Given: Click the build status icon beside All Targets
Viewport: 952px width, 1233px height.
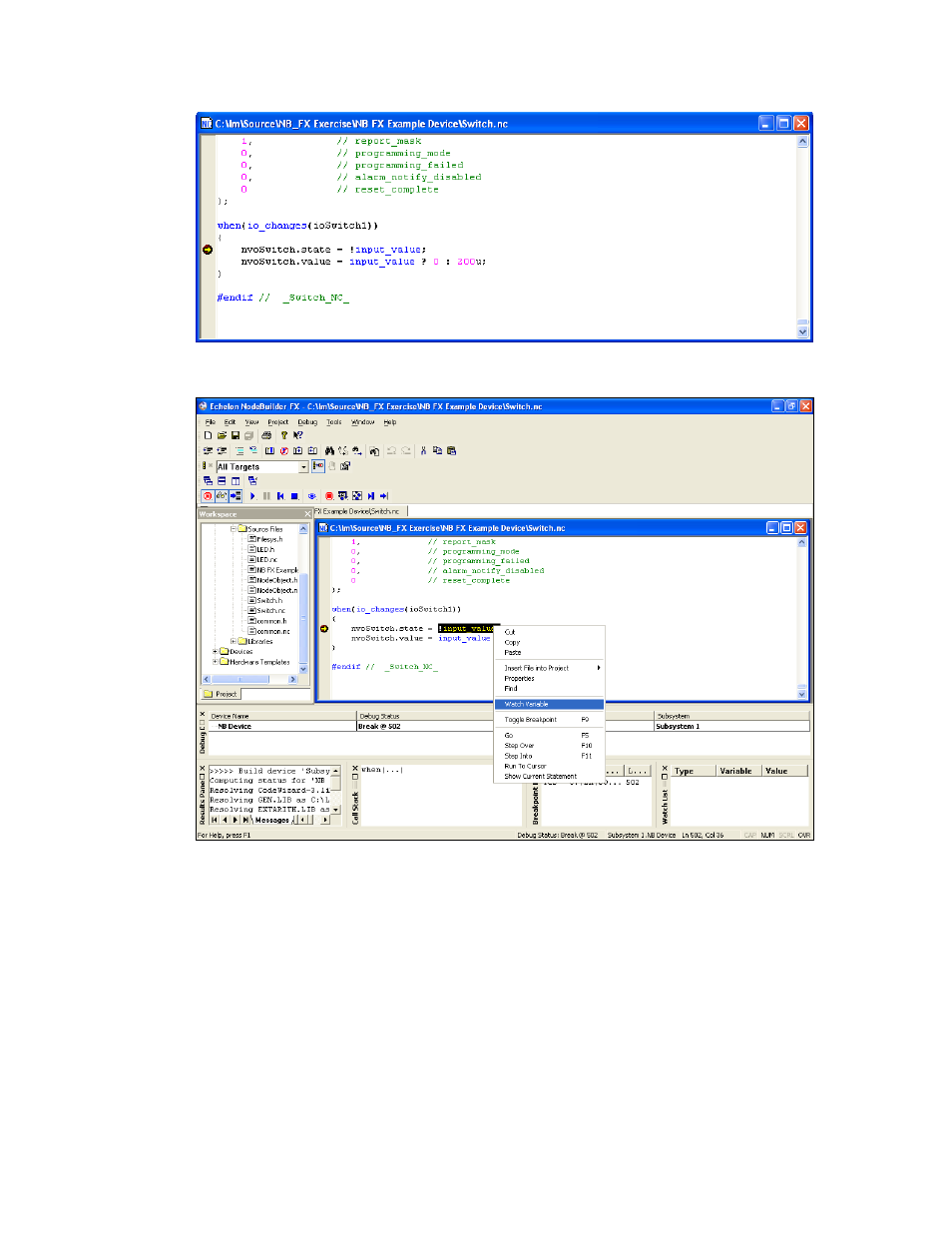Looking at the screenshot, I should [x=205, y=465].
